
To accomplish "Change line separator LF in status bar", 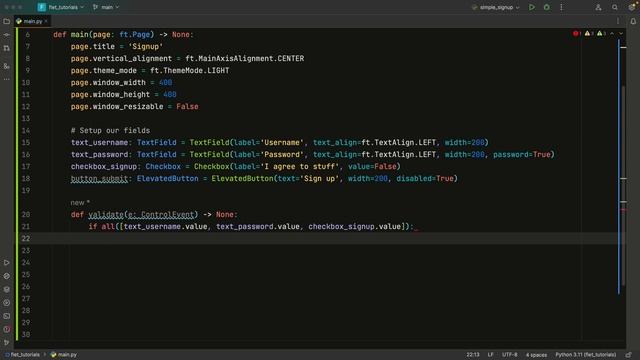I will pyautogui.click(x=490, y=355).
